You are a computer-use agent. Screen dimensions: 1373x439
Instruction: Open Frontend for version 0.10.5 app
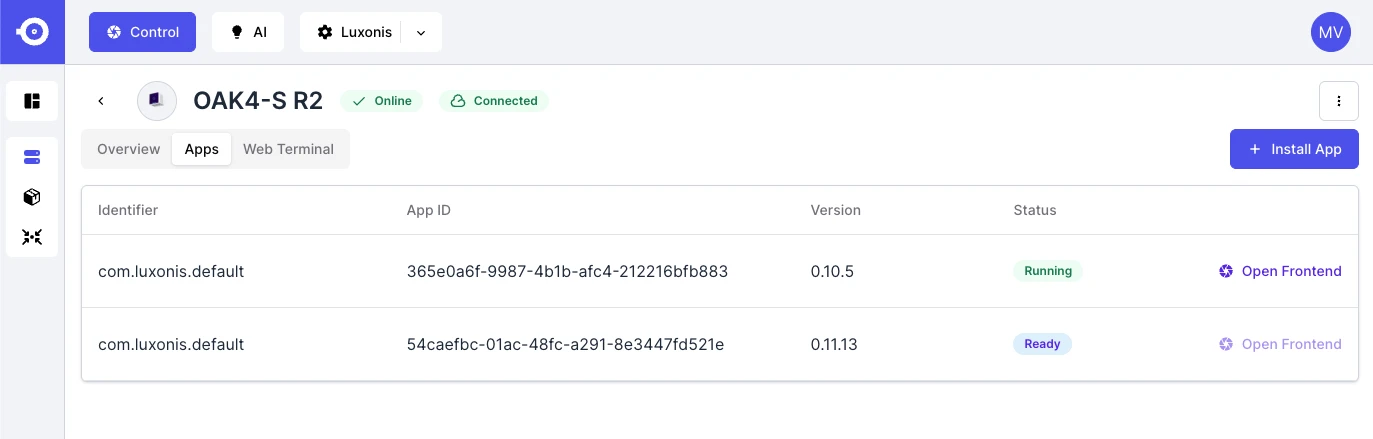pyautogui.click(x=1280, y=271)
